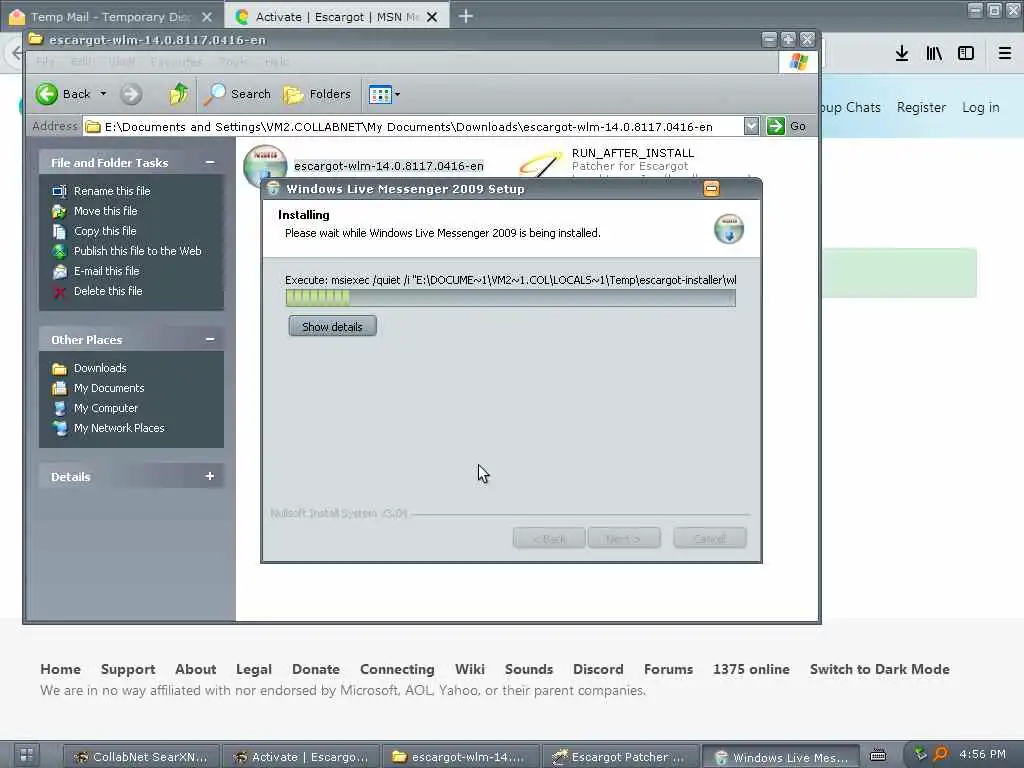Viewport: 1024px width, 768px height.
Task: Toggle the Folders pane
Action: [317, 94]
